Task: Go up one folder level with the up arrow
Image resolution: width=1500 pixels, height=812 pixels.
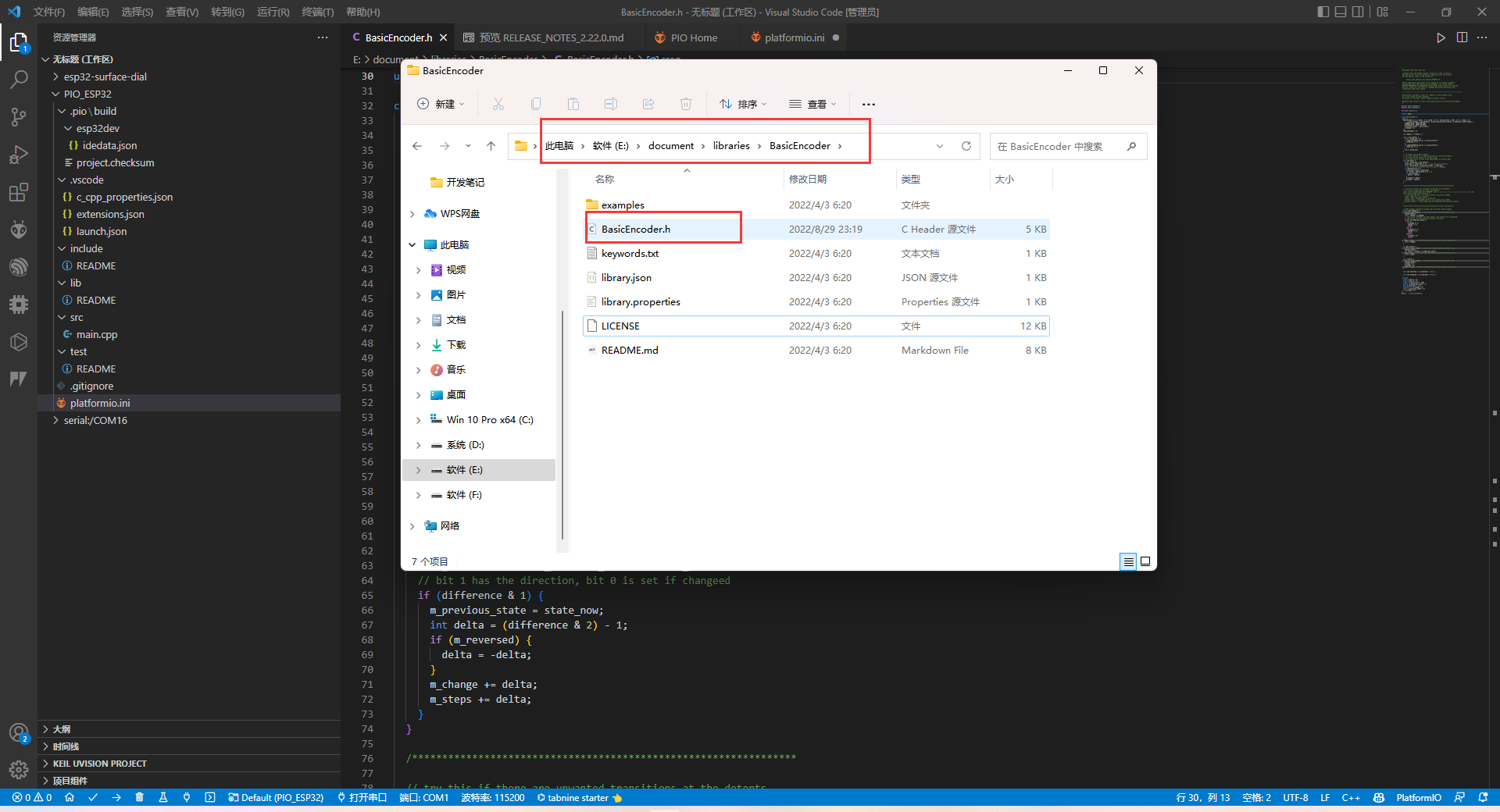Action: coord(491,146)
